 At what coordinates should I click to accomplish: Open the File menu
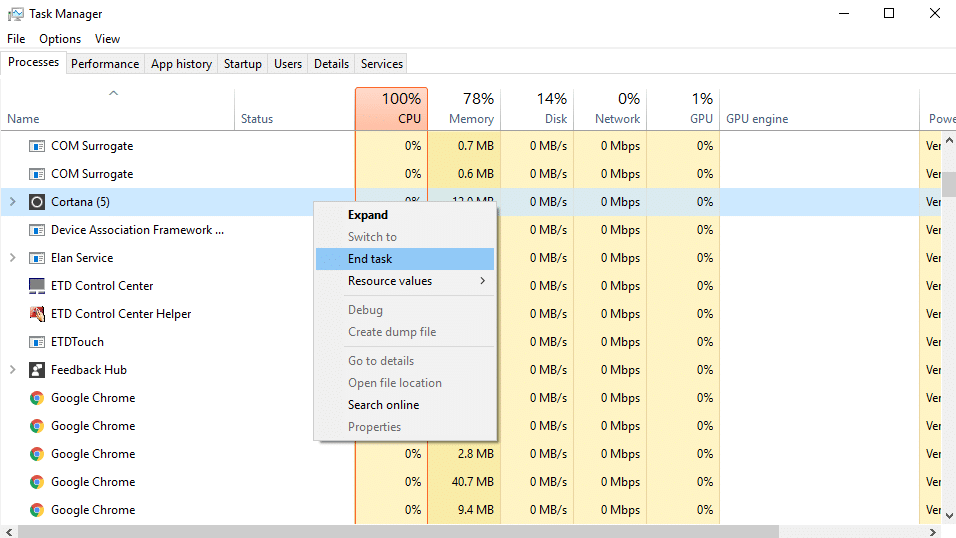point(16,38)
